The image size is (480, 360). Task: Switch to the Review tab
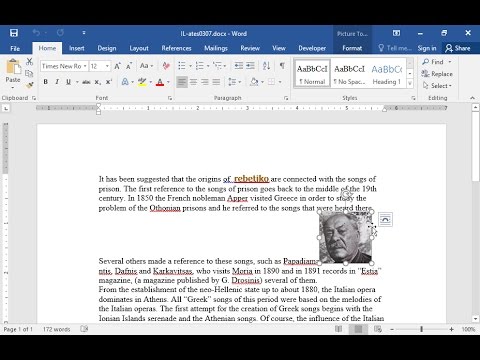tap(250, 48)
